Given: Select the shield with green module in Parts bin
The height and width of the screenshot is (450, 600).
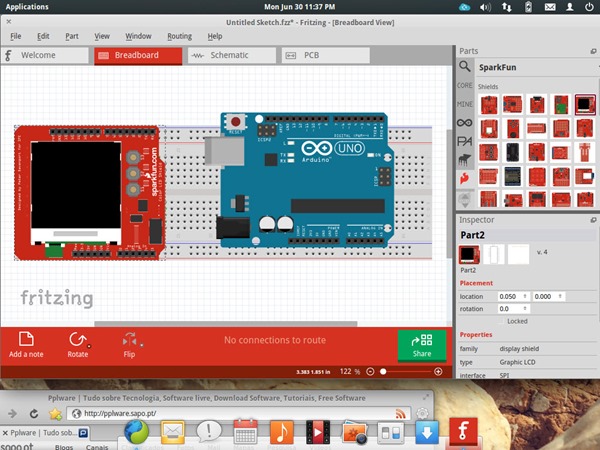Looking at the screenshot, I should pyautogui.click(x=561, y=105).
